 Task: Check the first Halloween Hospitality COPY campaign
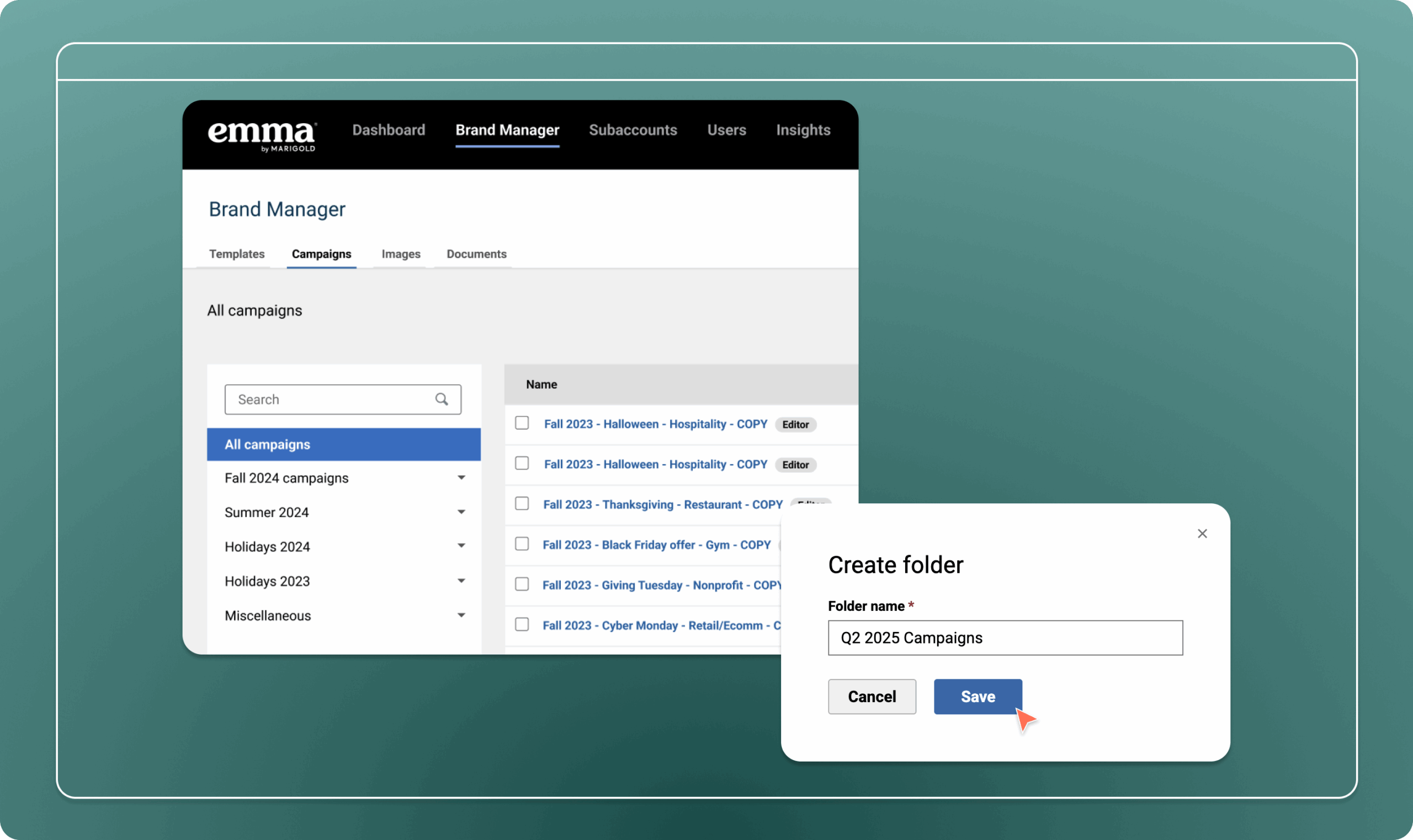pyautogui.click(x=522, y=423)
